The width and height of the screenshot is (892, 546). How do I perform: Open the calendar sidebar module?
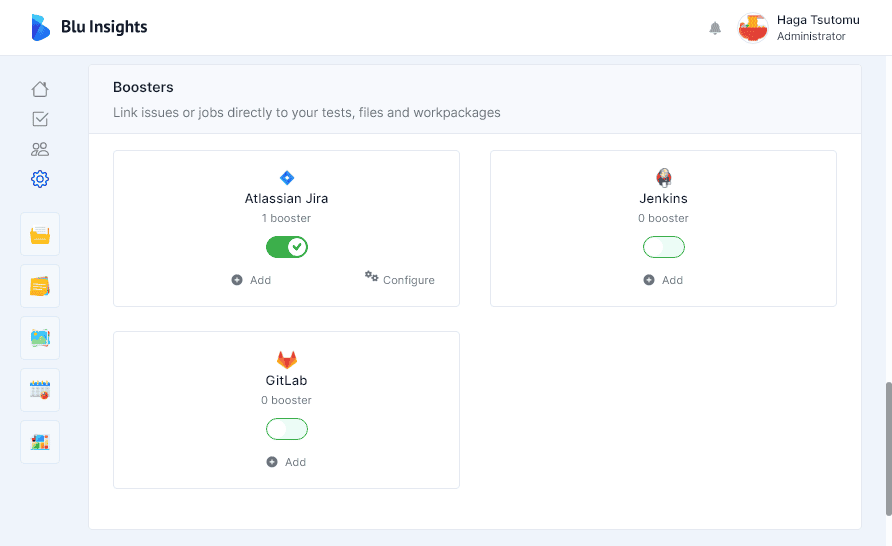[x=40, y=390]
